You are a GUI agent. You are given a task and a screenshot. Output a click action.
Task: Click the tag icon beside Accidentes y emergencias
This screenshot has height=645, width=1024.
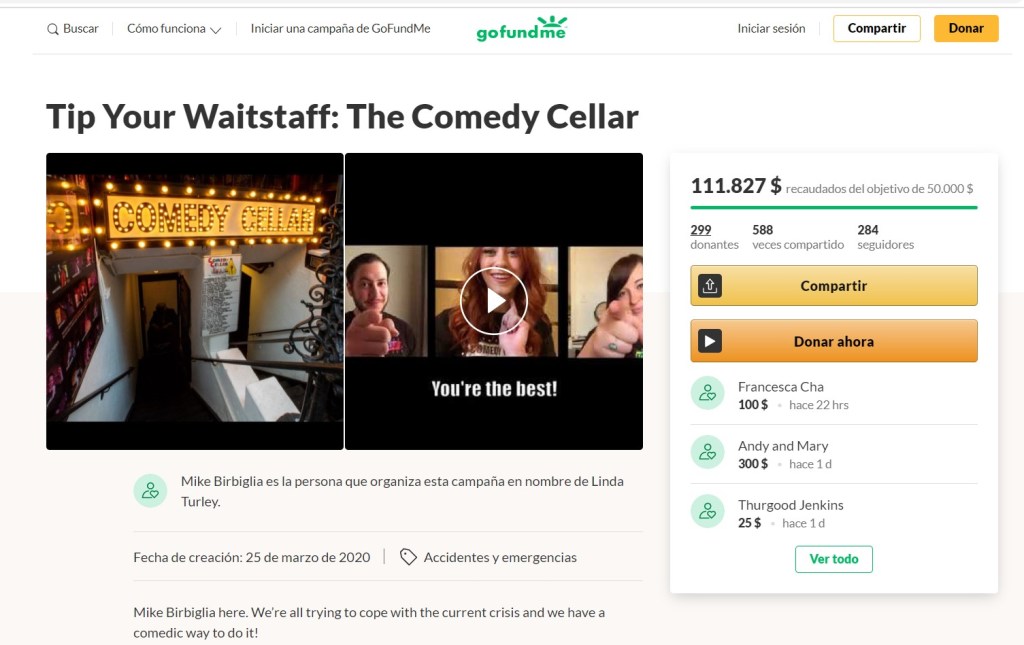click(x=408, y=557)
